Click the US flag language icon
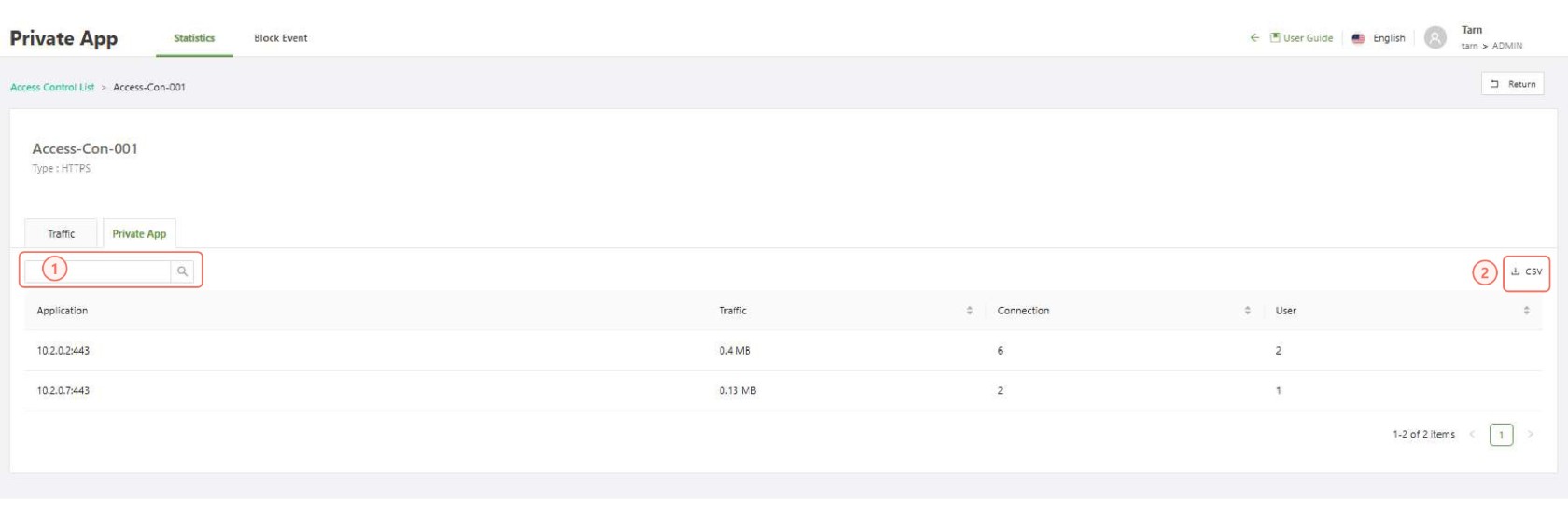This screenshot has width=1568, height=515. pyautogui.click(x=1358, y=38)
